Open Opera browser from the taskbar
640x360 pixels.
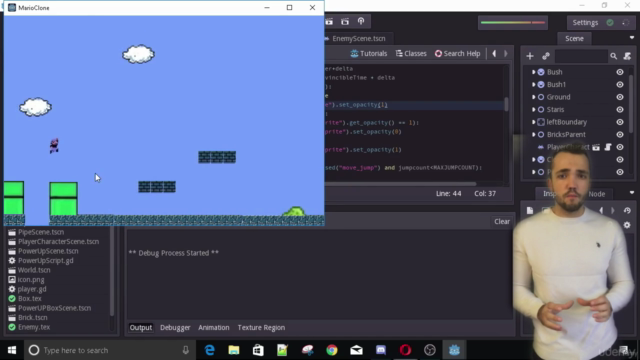pos(405,350)
